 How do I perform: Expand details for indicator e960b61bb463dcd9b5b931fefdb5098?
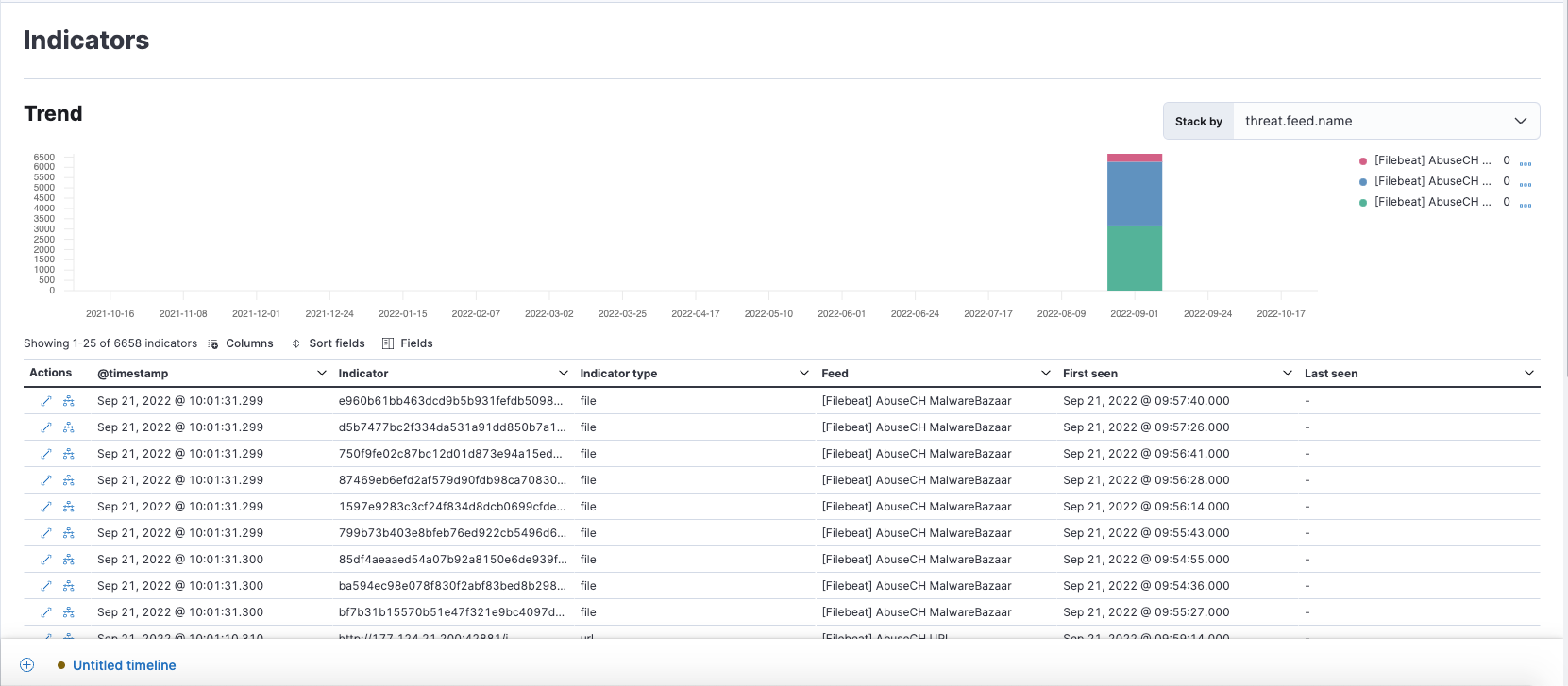tap(45, 401)
